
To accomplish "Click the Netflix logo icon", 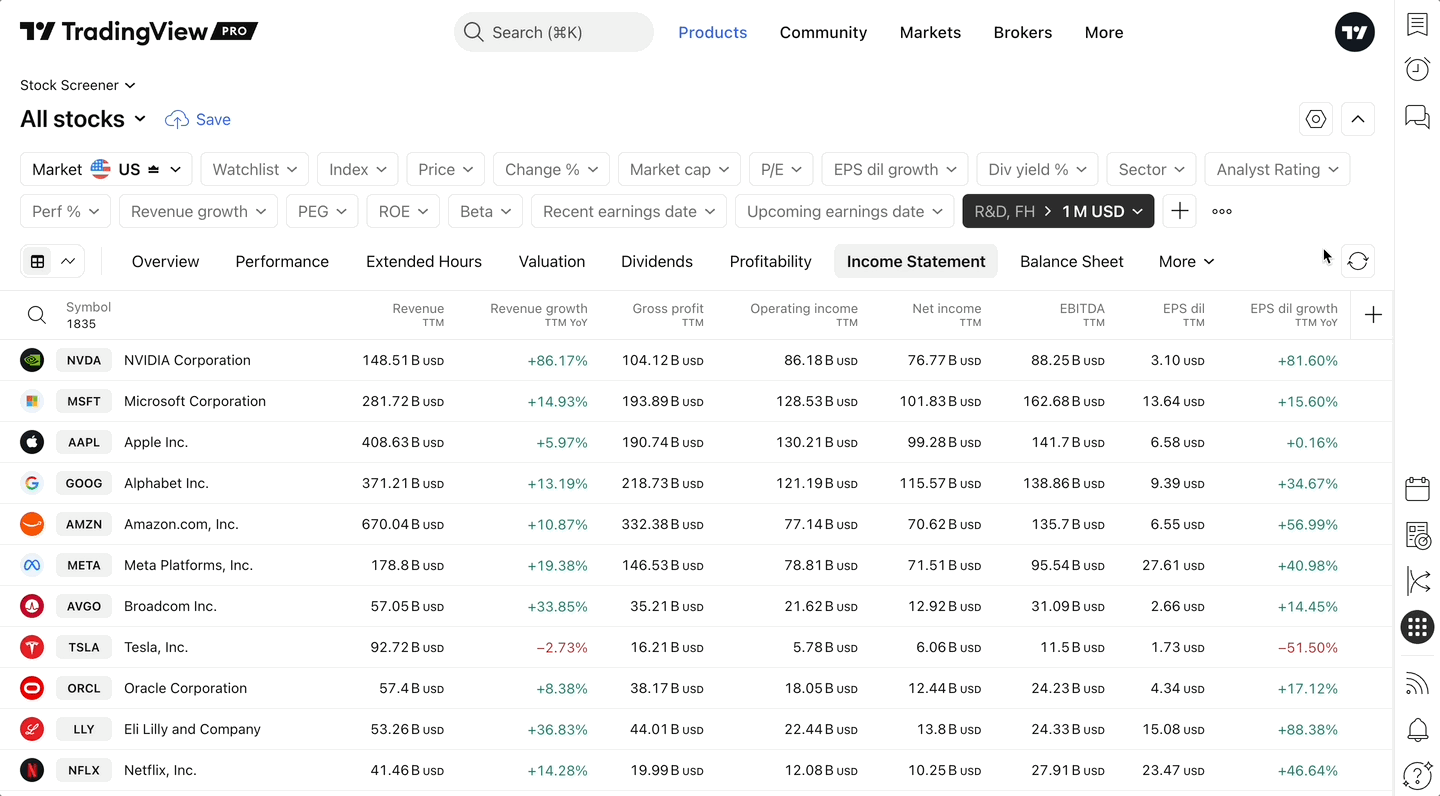I will pyautogui.click(x=32, y=770).
